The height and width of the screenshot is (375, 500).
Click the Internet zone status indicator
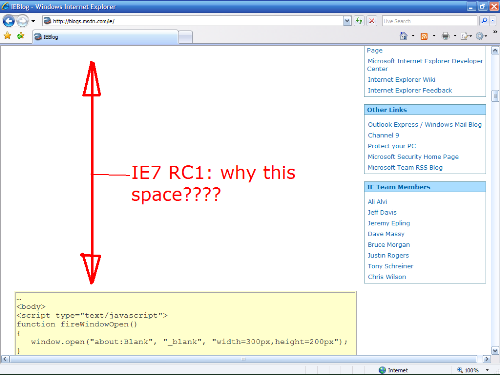(x=393, y=370)
